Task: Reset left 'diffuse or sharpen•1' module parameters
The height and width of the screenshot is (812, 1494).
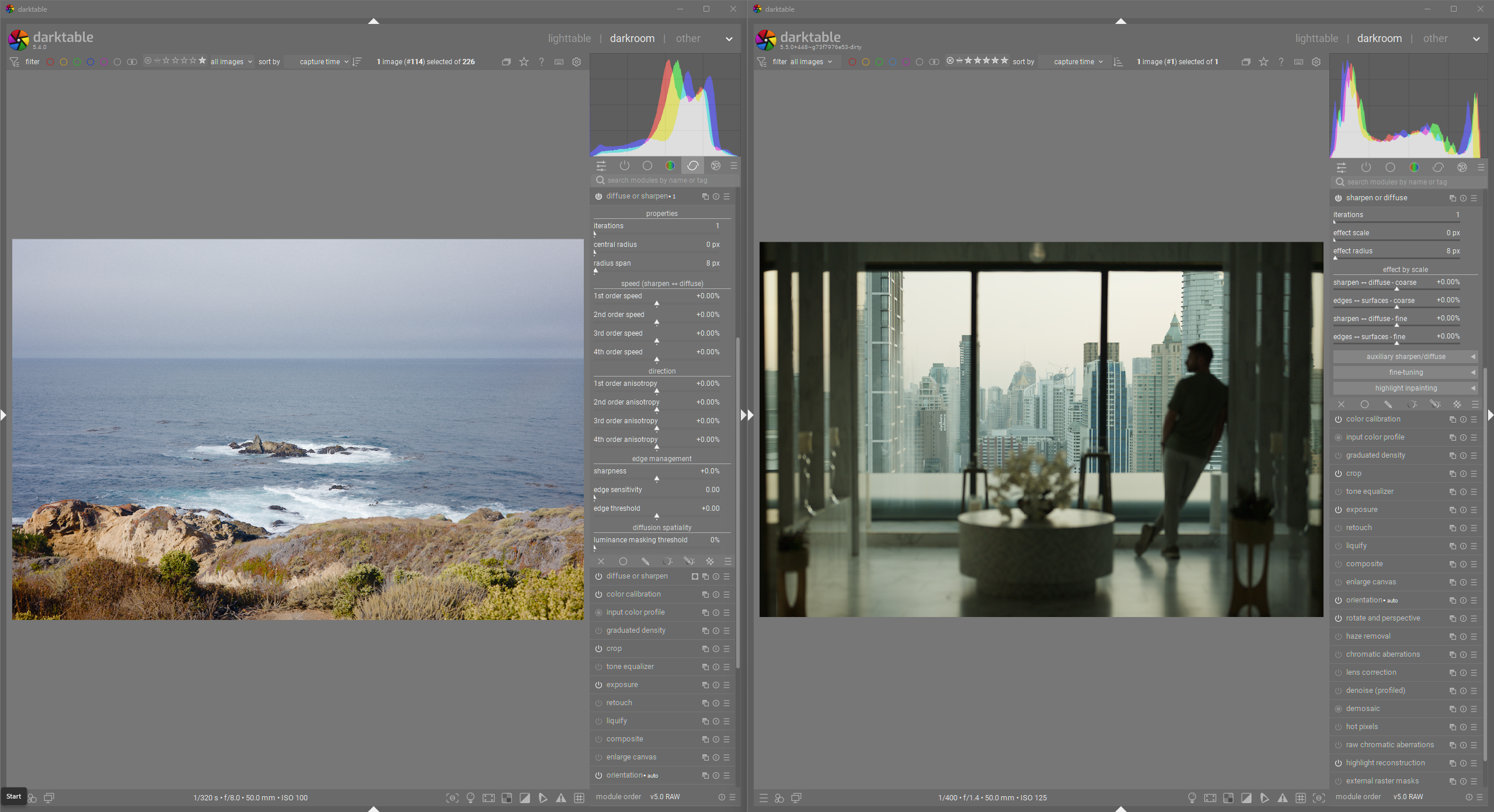Action: click(716, 197)
